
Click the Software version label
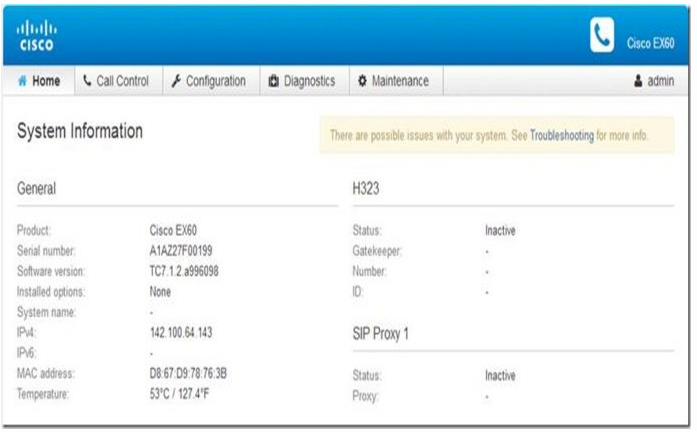coord(51,271)
